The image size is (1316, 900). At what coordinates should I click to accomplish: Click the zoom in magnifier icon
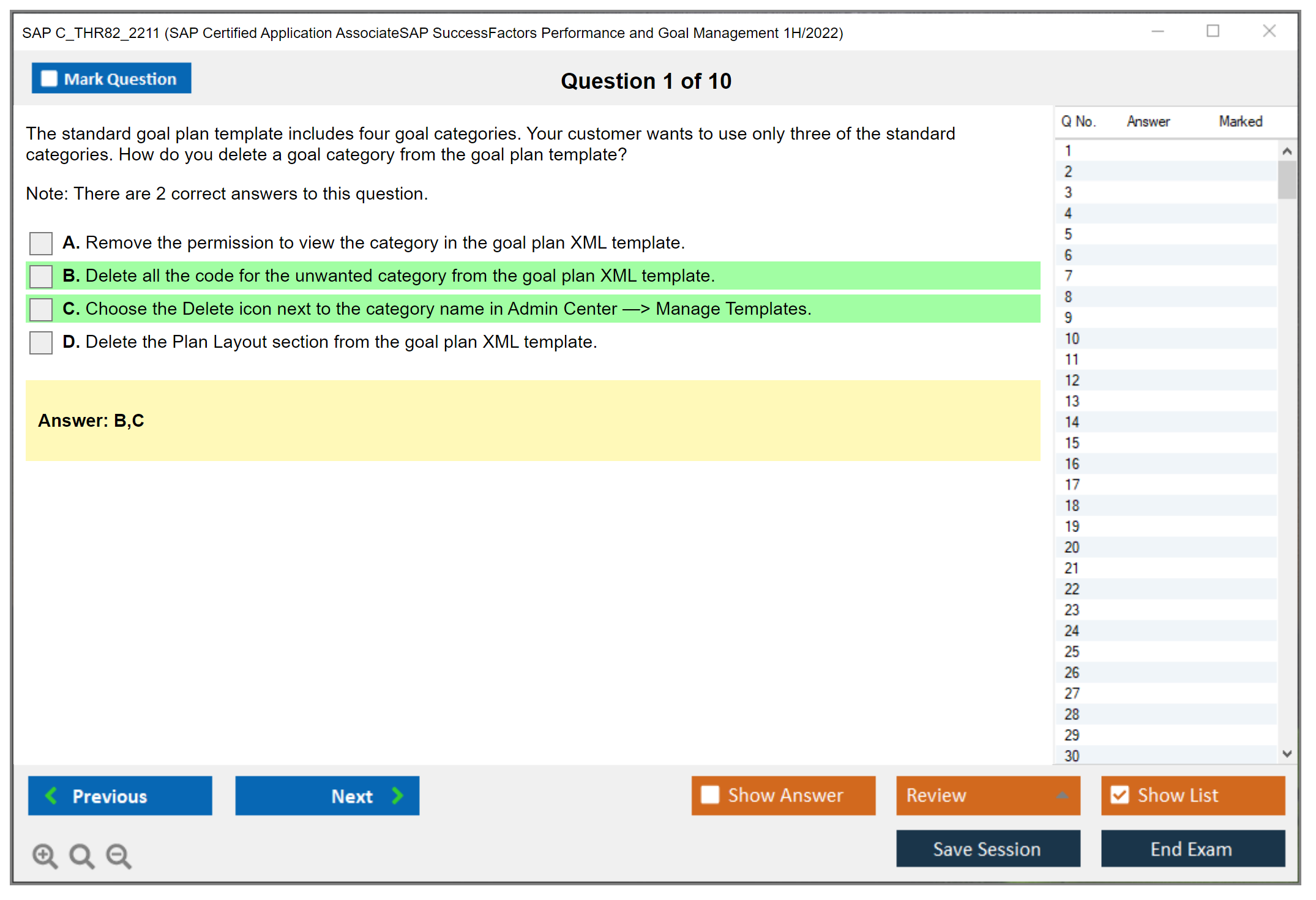click(x=45, y=855)
